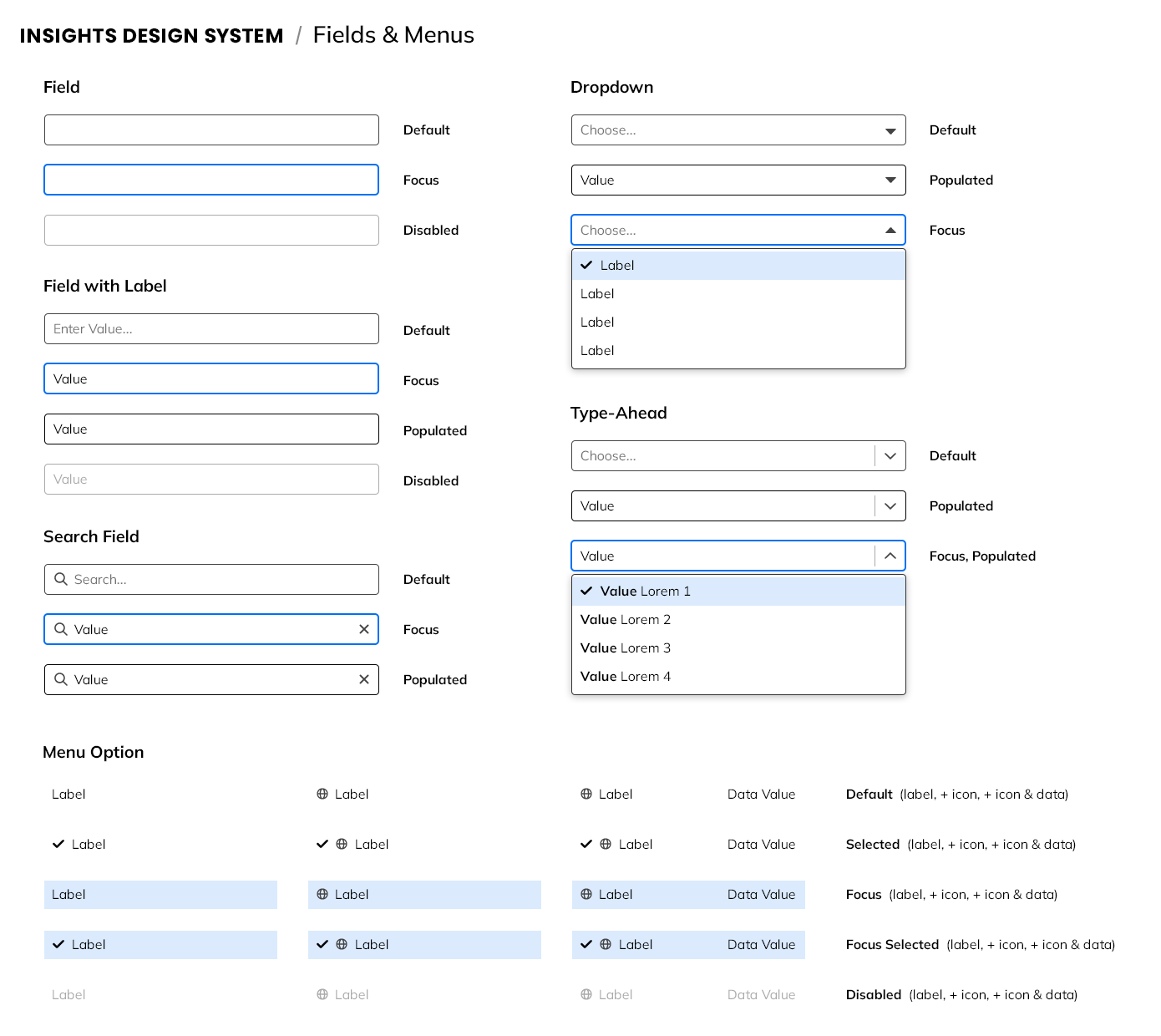1161x1036 pixels.
Task: Click the X icon in the populated search field
Action: click(x=363, y=679)
